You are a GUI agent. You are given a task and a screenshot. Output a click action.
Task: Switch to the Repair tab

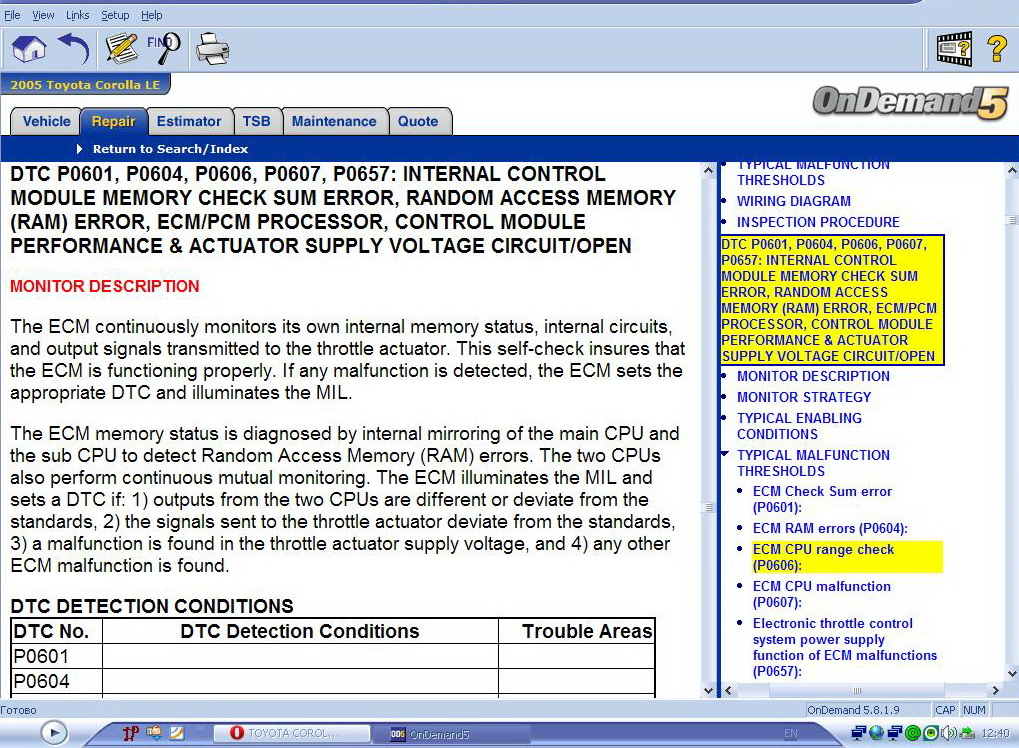113,122
